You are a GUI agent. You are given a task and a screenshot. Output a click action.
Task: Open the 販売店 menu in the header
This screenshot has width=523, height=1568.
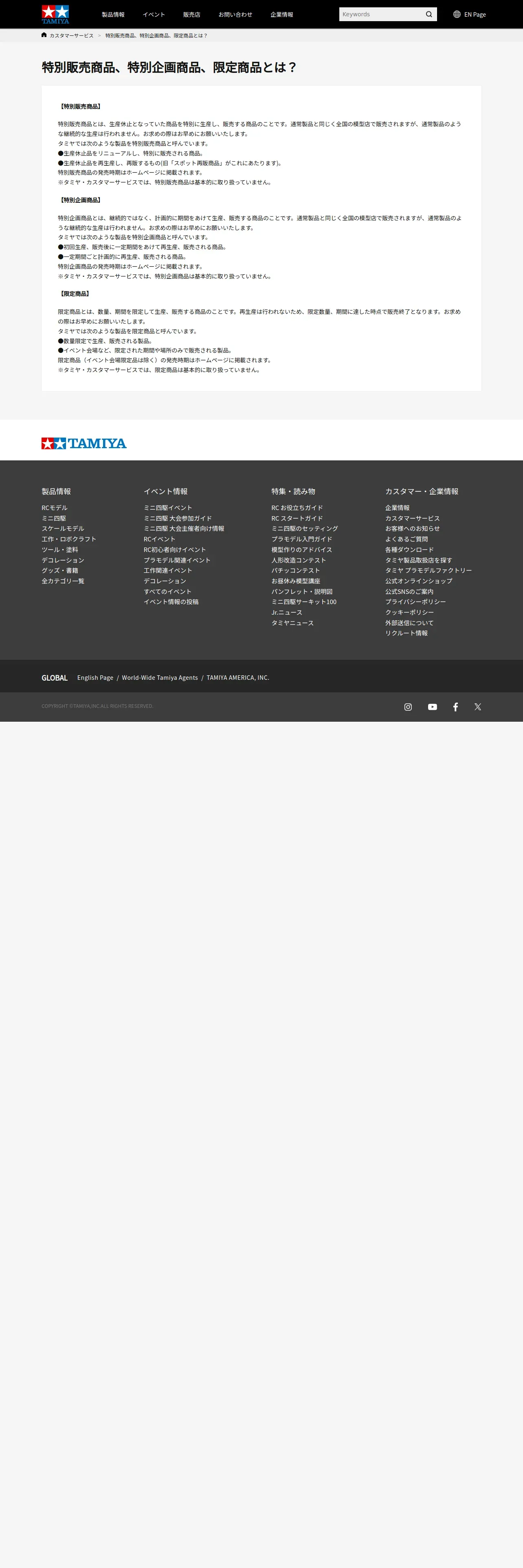pos(192,15)
